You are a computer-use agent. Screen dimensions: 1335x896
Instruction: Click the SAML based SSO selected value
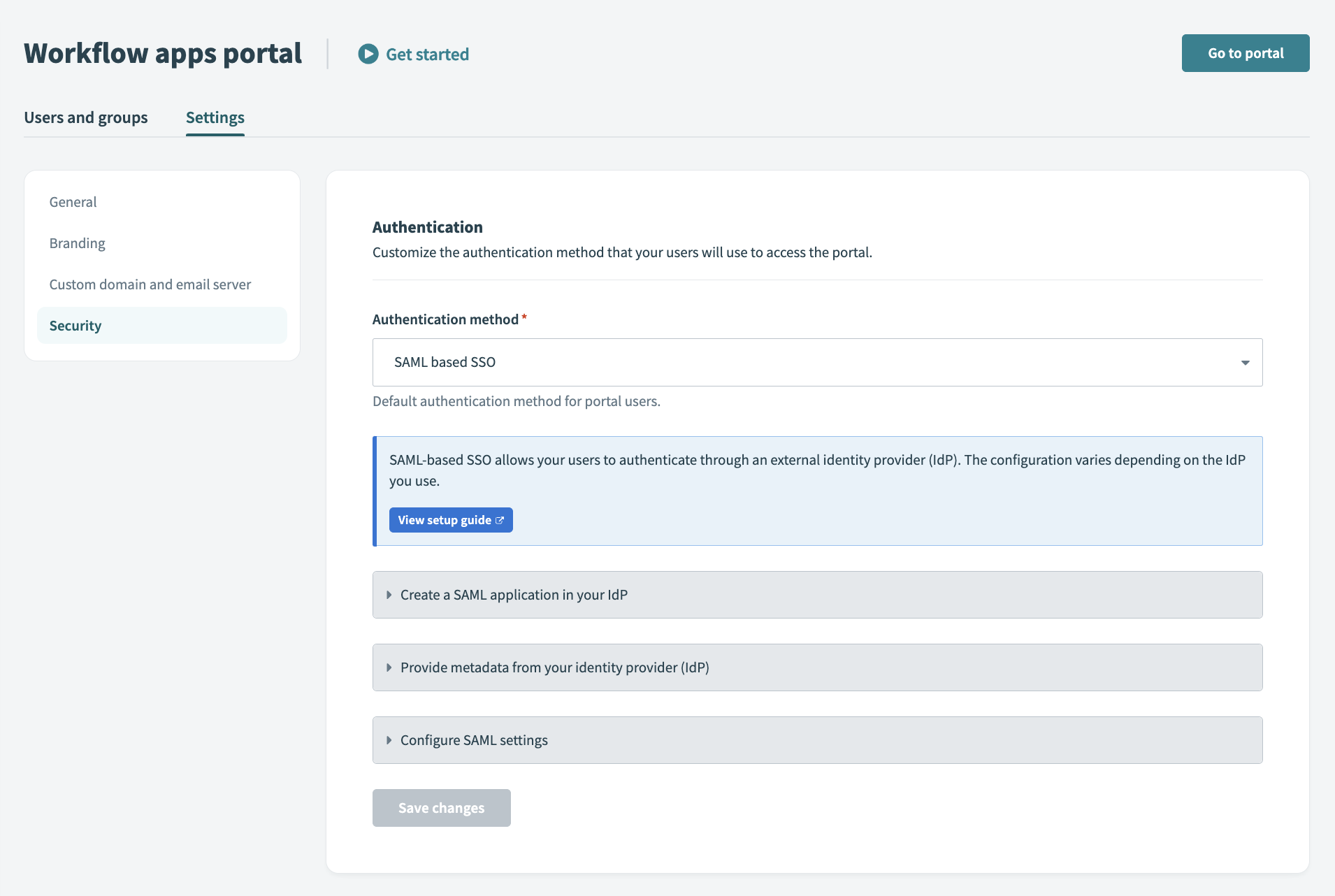[445, 362]
